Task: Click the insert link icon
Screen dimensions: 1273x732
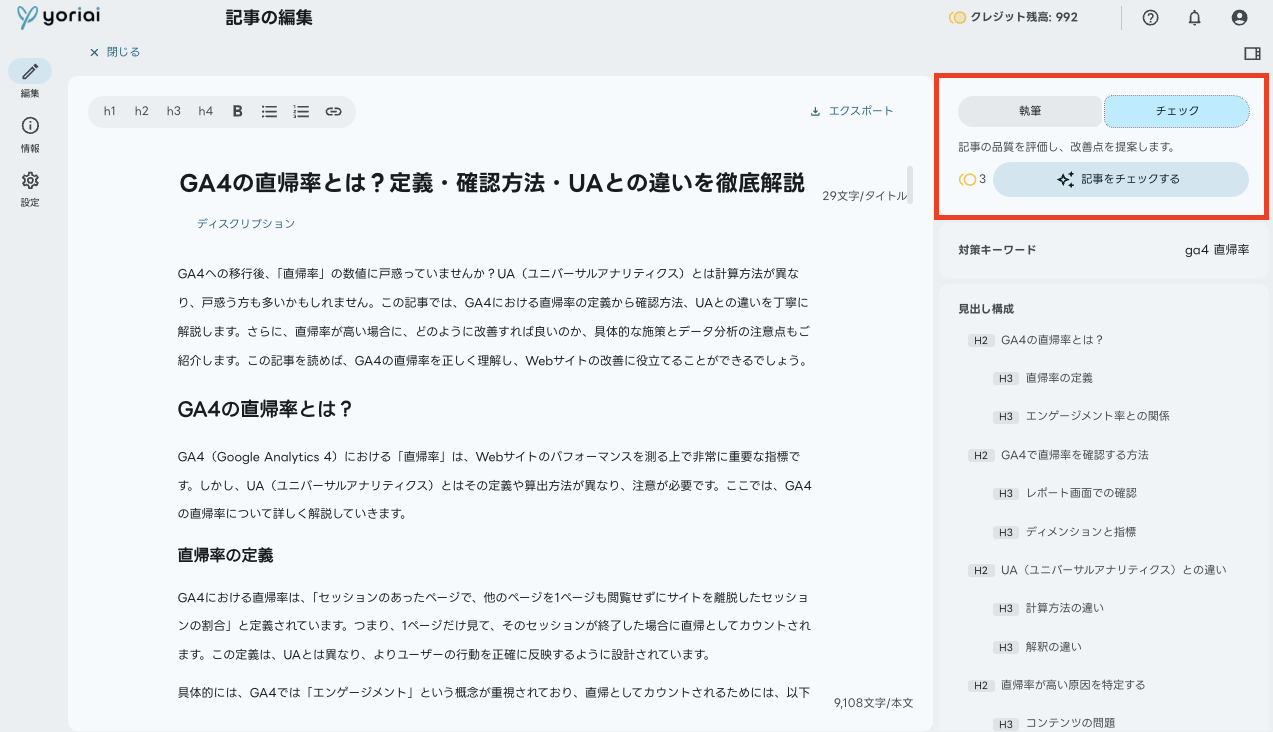Action: (x=333, y=111)
